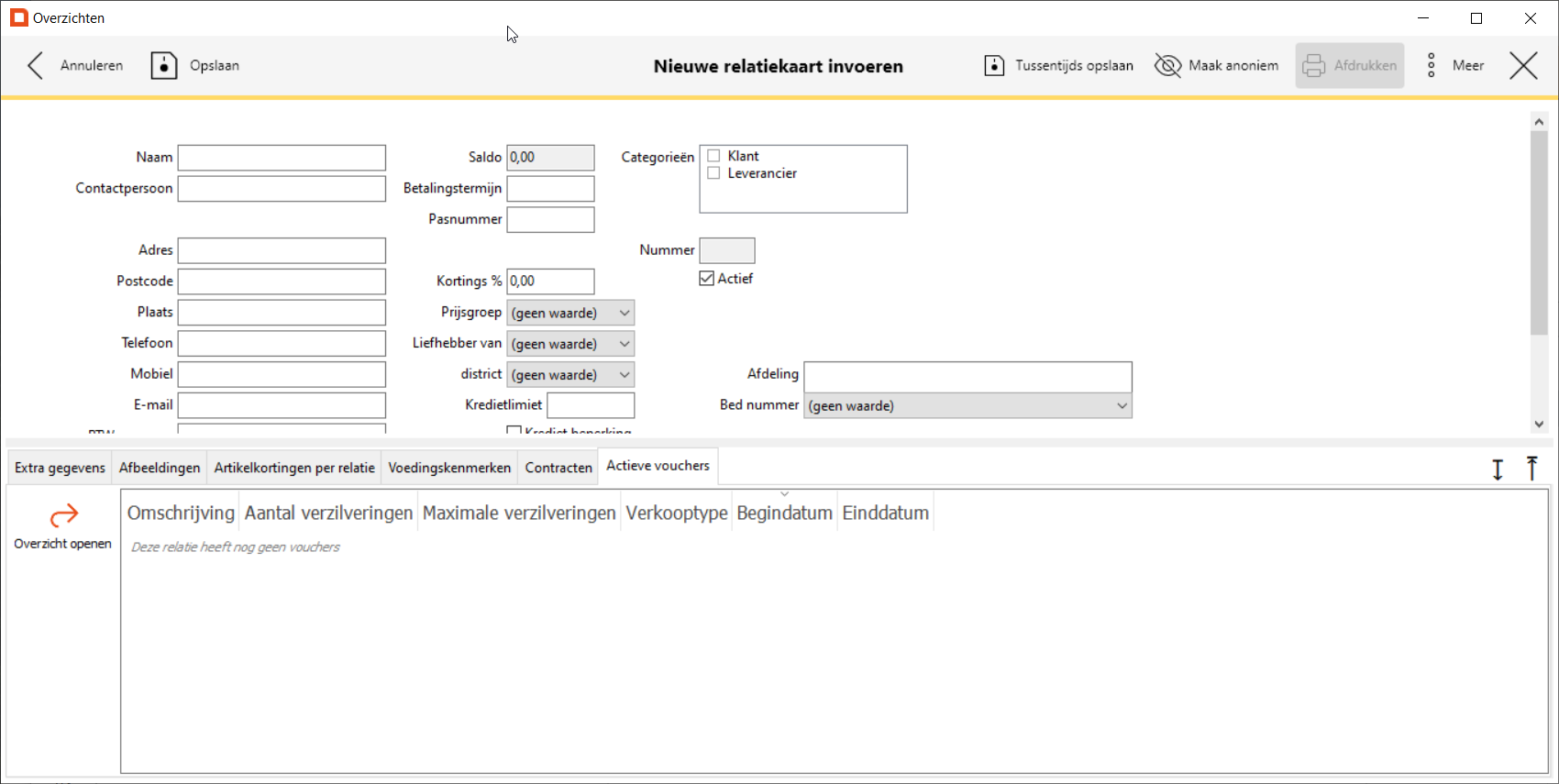This screenshot has width=1559, height=784.
Task: Sort by the Begindatum column header
Action: click(784, 513)
